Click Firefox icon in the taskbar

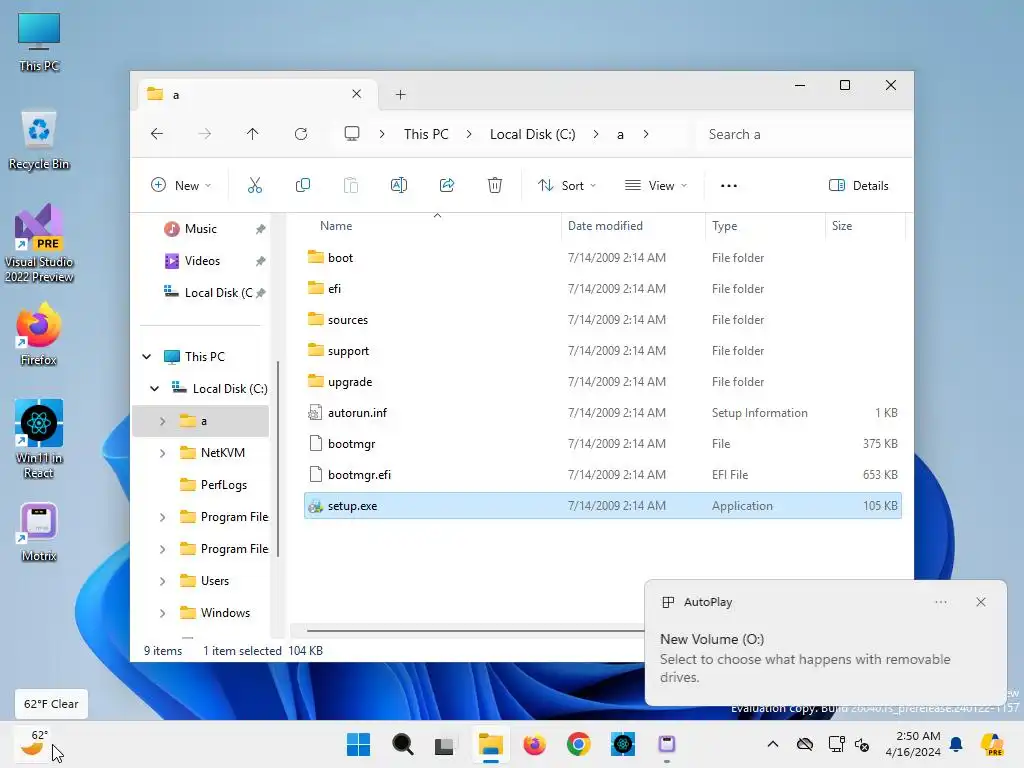534,744
